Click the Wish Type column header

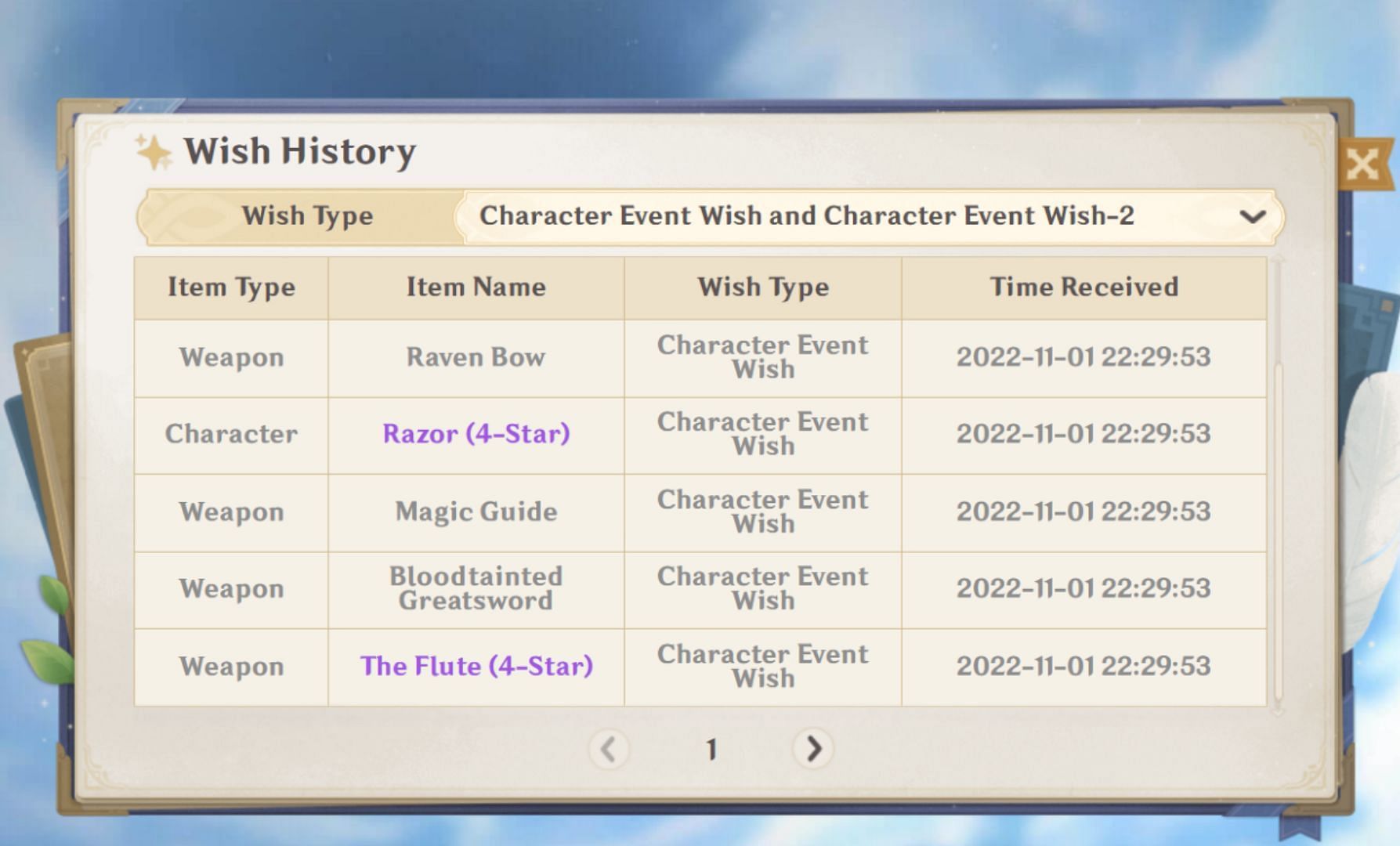click(763, 287)
